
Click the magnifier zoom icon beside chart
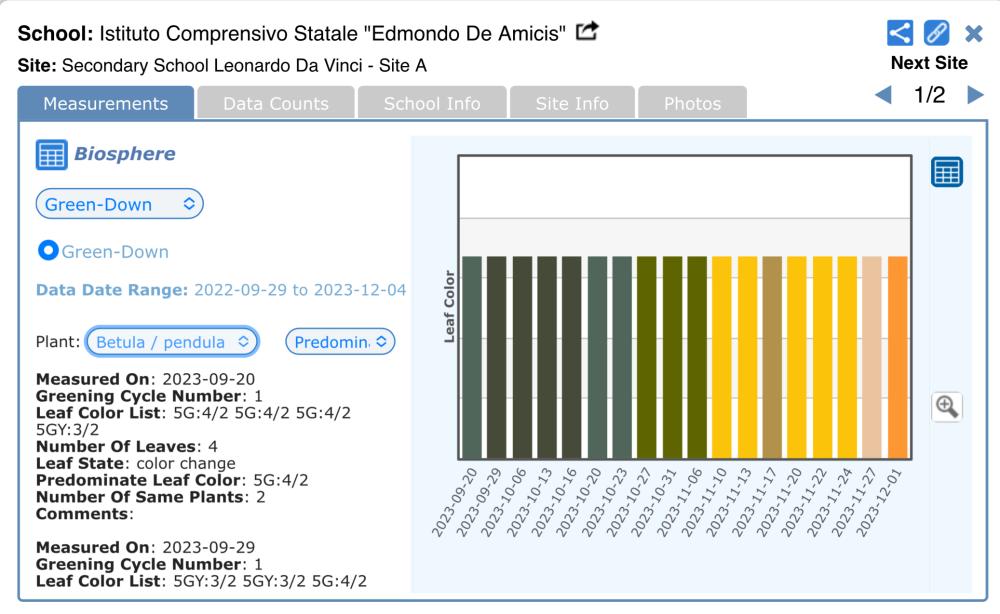[946, 406]
